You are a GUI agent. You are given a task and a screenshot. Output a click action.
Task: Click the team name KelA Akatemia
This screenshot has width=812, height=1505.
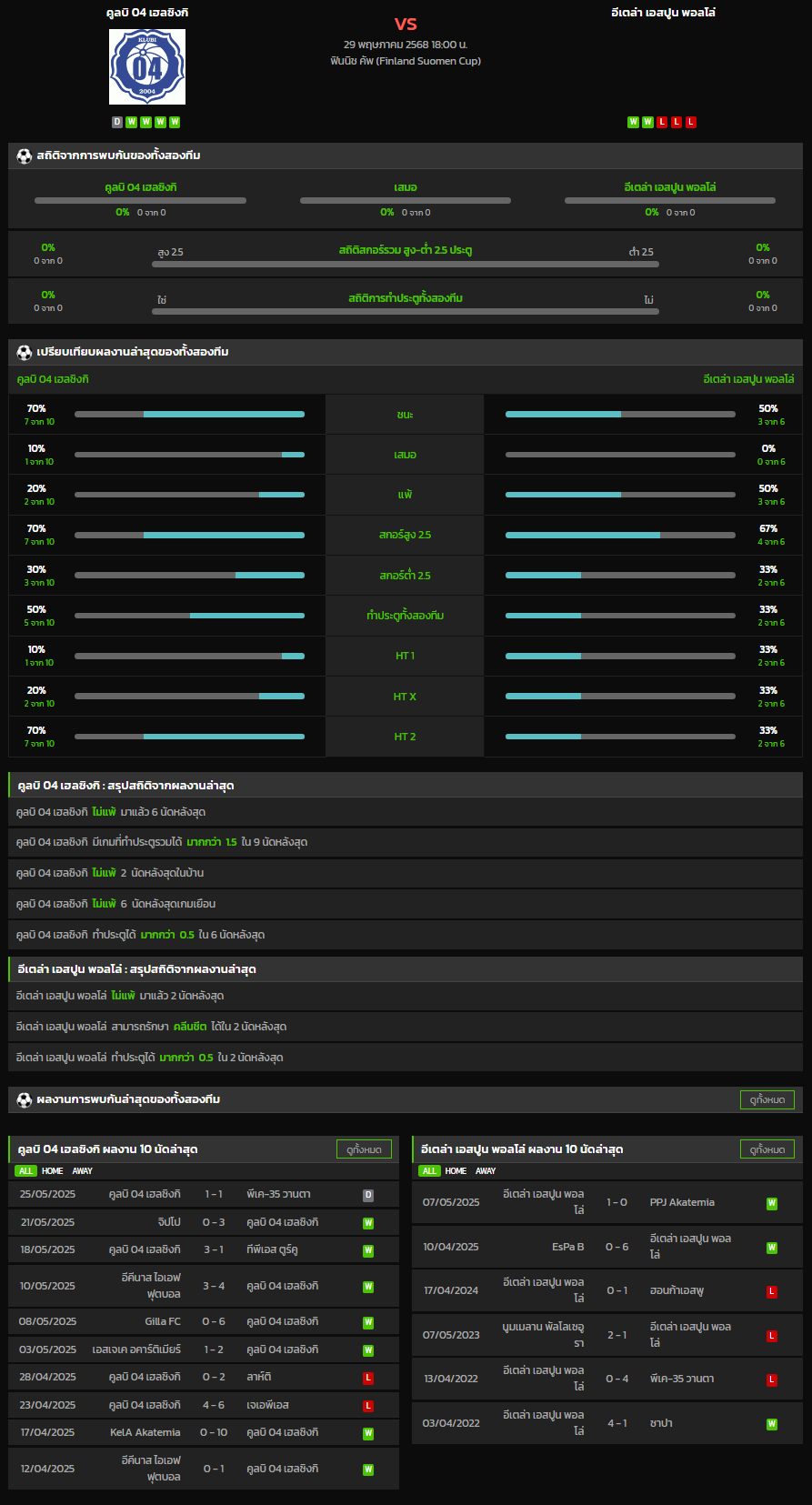point(145,1433)
